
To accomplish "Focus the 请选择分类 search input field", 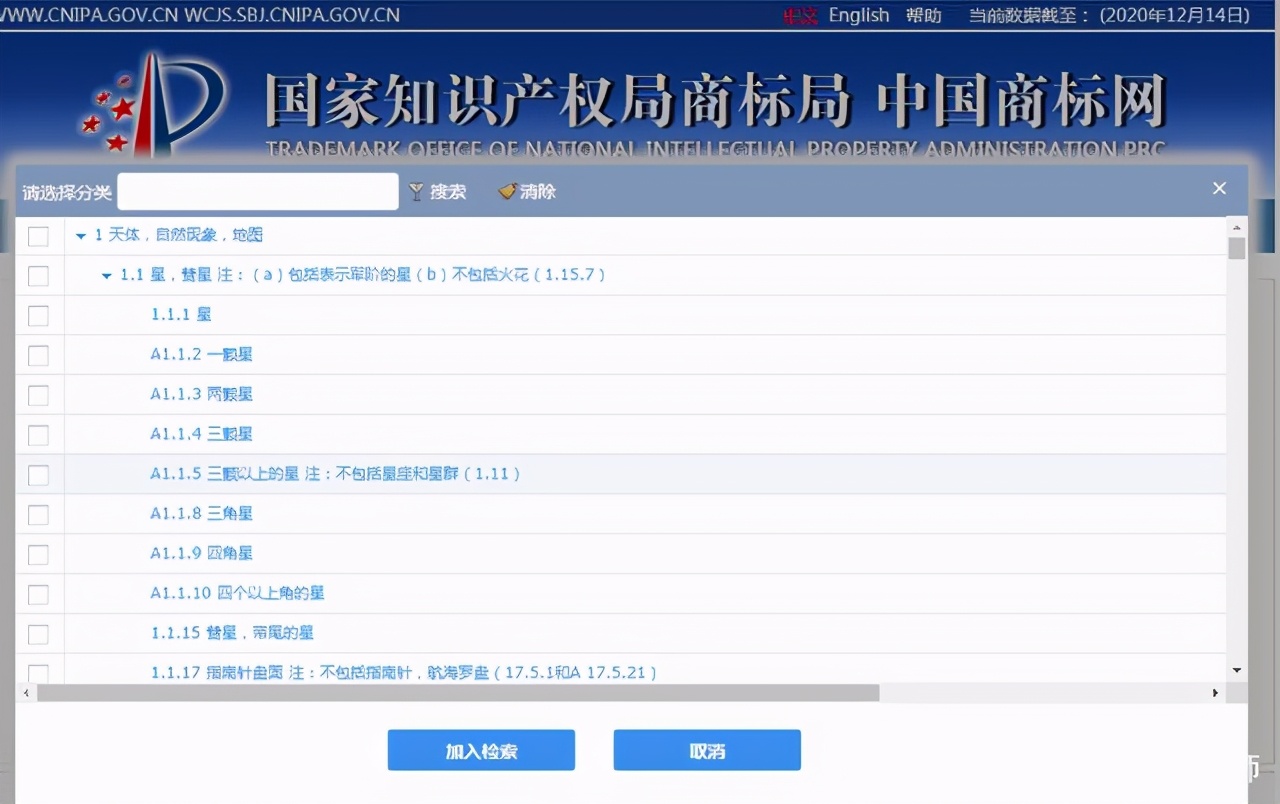I will tap(258, 191).
